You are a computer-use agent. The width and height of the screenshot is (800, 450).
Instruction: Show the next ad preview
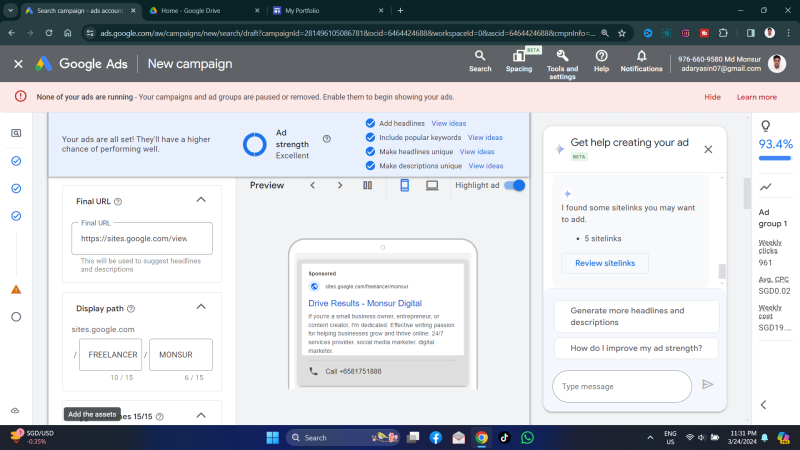click(340, 185)
